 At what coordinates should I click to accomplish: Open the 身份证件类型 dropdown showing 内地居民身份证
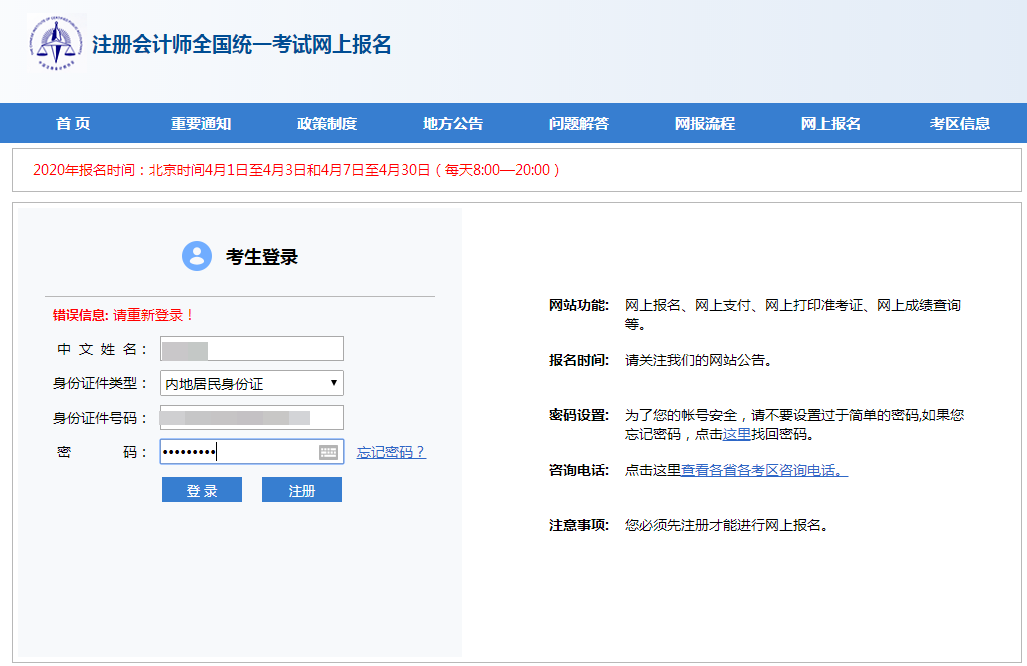click(x=251, y=382)
